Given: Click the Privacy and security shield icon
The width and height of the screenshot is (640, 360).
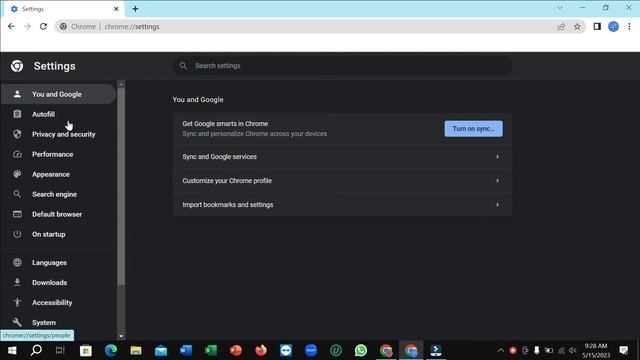Looking at the screenshot, I should point(17,134).
